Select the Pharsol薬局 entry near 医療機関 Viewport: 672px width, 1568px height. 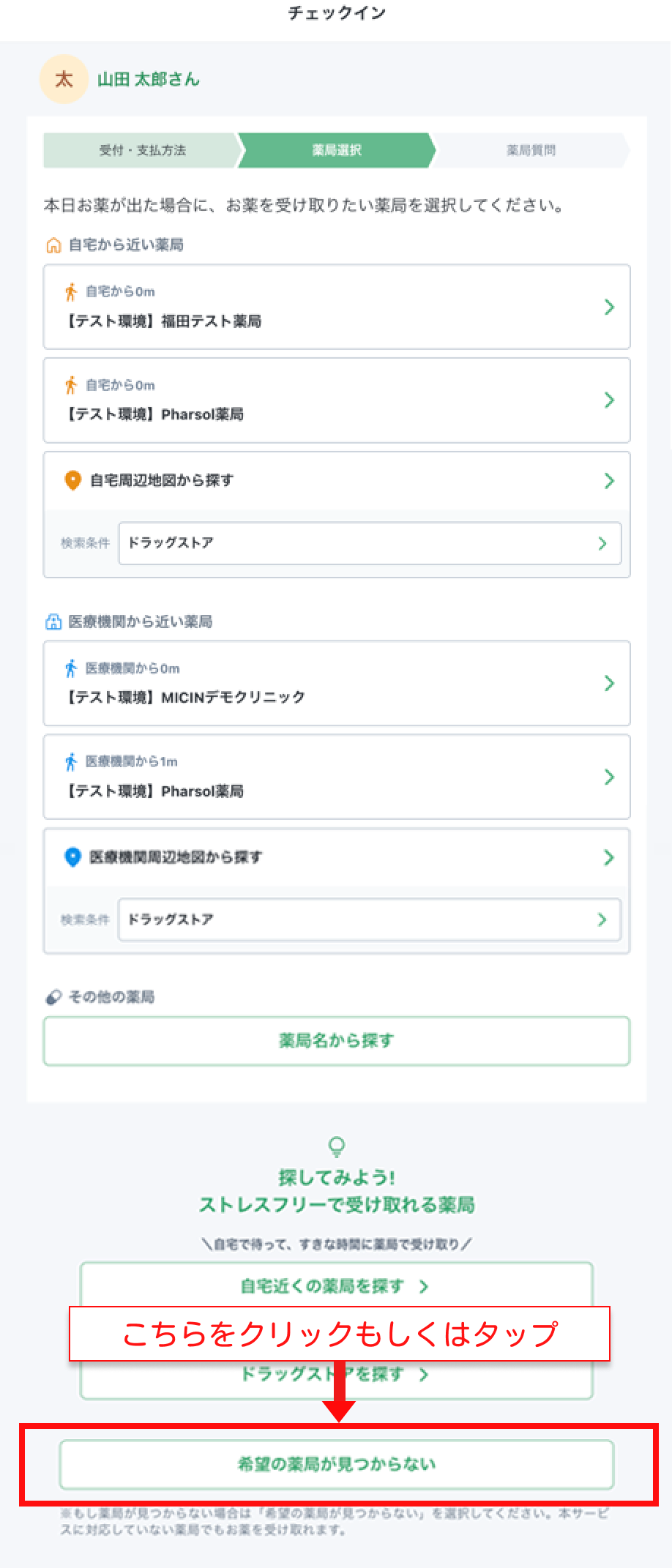click(336, 777)
